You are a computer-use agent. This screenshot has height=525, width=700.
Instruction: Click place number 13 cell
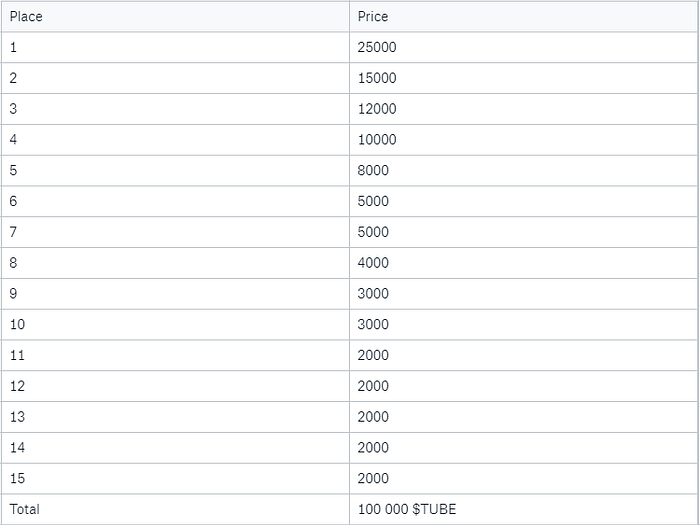click(x=175, y=417)
